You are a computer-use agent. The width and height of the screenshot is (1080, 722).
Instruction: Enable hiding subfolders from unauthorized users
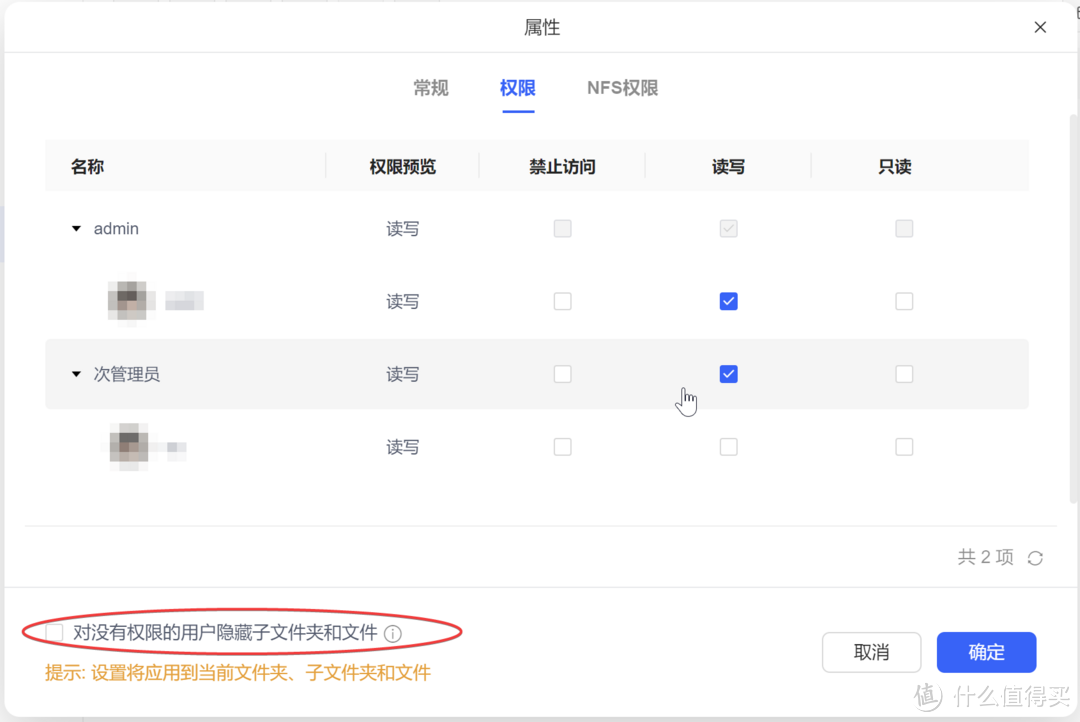[53, 632]
